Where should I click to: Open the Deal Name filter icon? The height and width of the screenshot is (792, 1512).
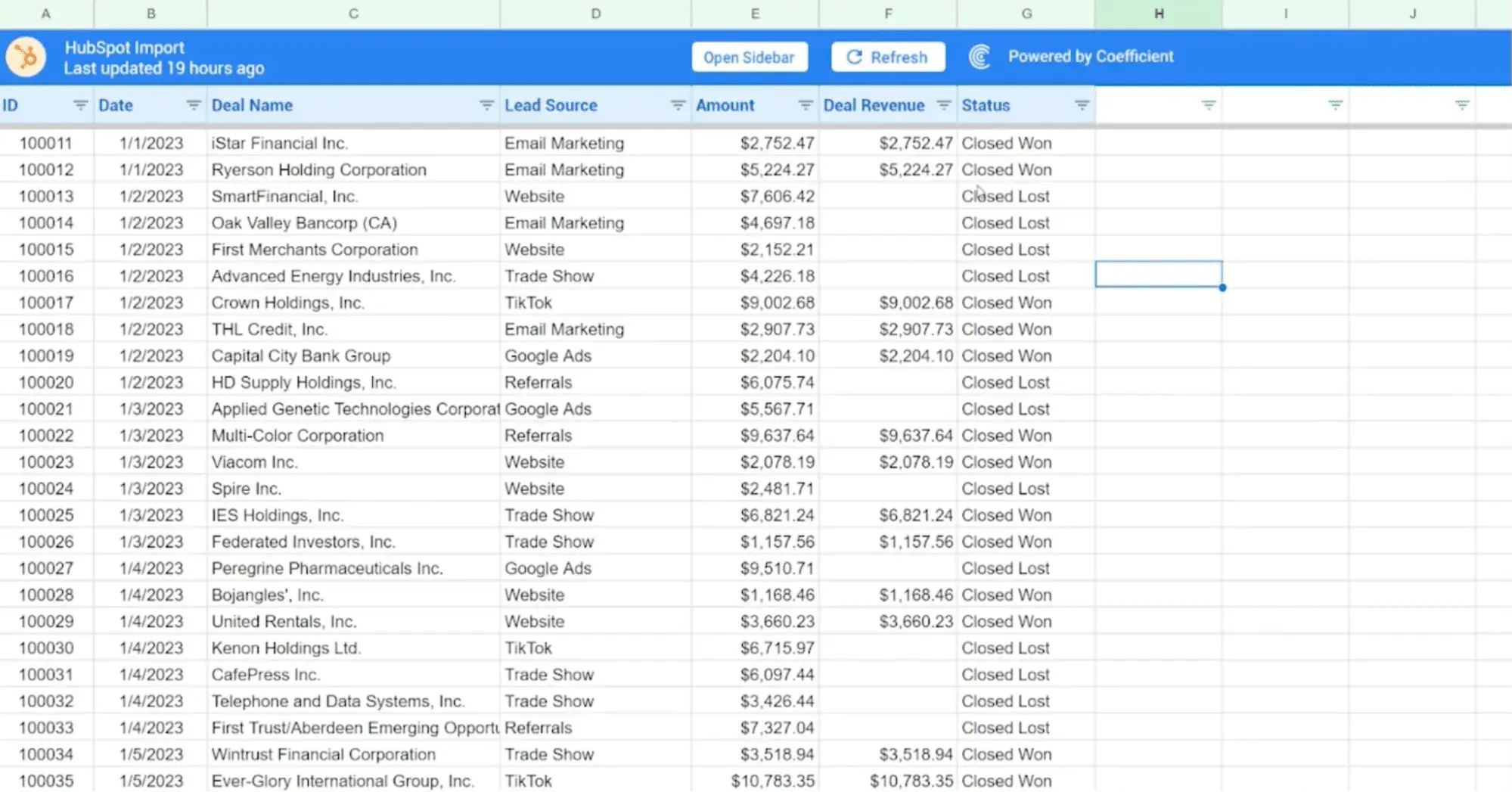pos(486,106)
